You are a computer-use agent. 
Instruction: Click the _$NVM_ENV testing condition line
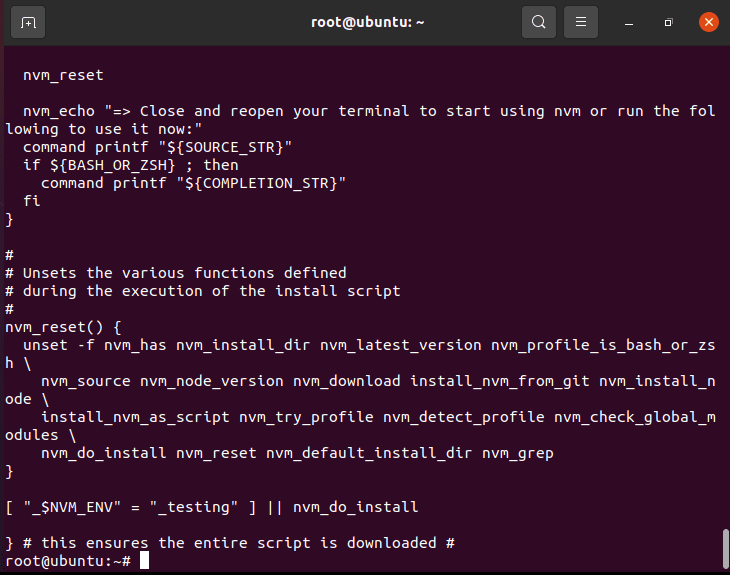211,507
